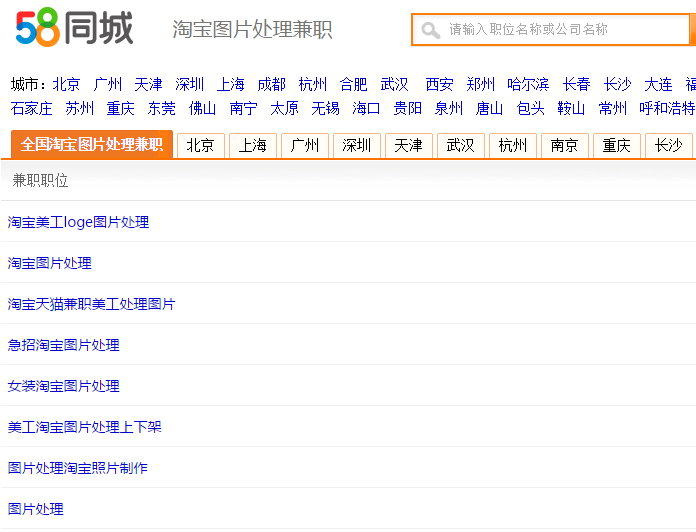
Task: Choose 哈尔滨 in the city list
Action: click(x=528, y=84)
